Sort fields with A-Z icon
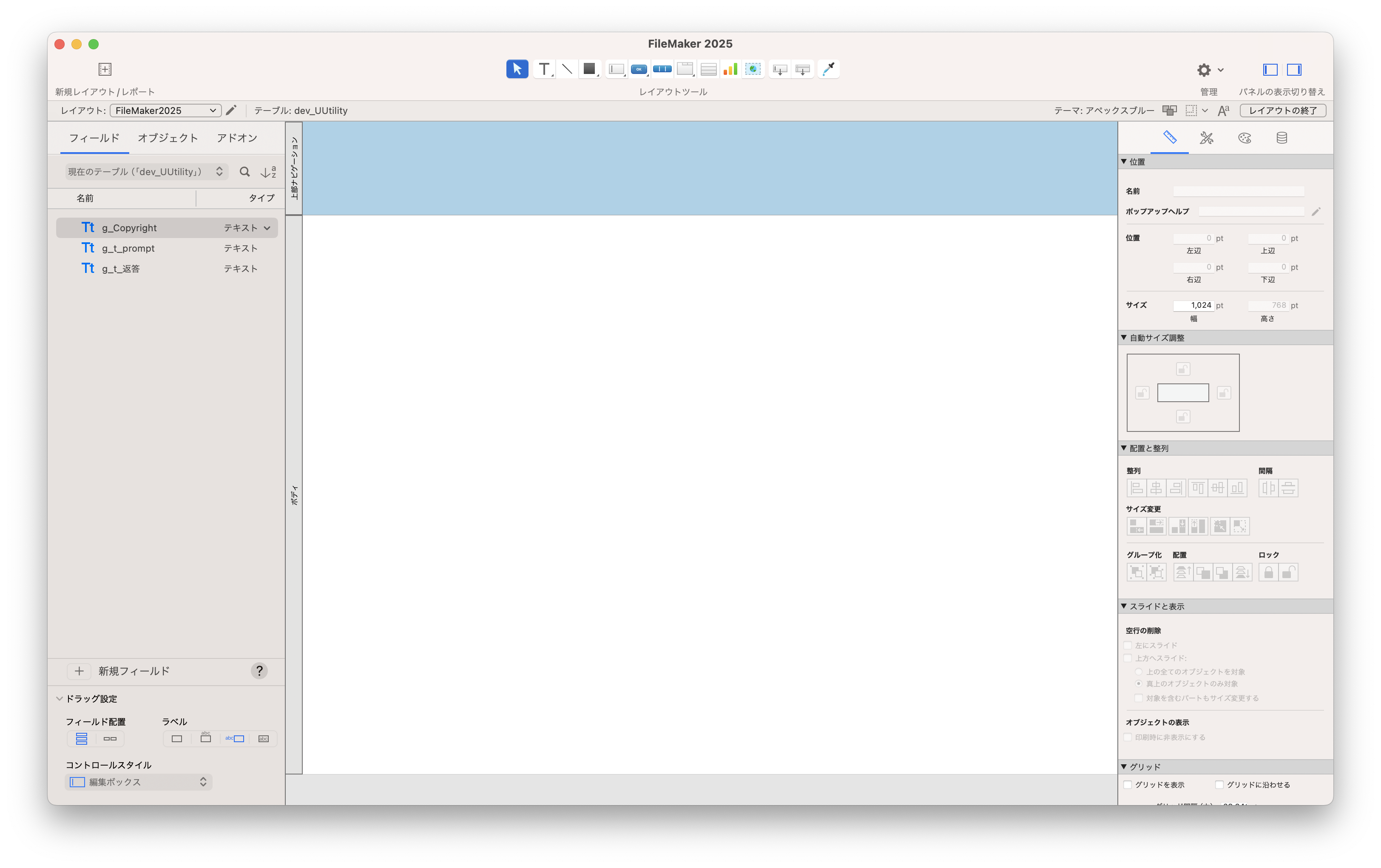Screen dimensions: 1381x868 pos(268,171)
